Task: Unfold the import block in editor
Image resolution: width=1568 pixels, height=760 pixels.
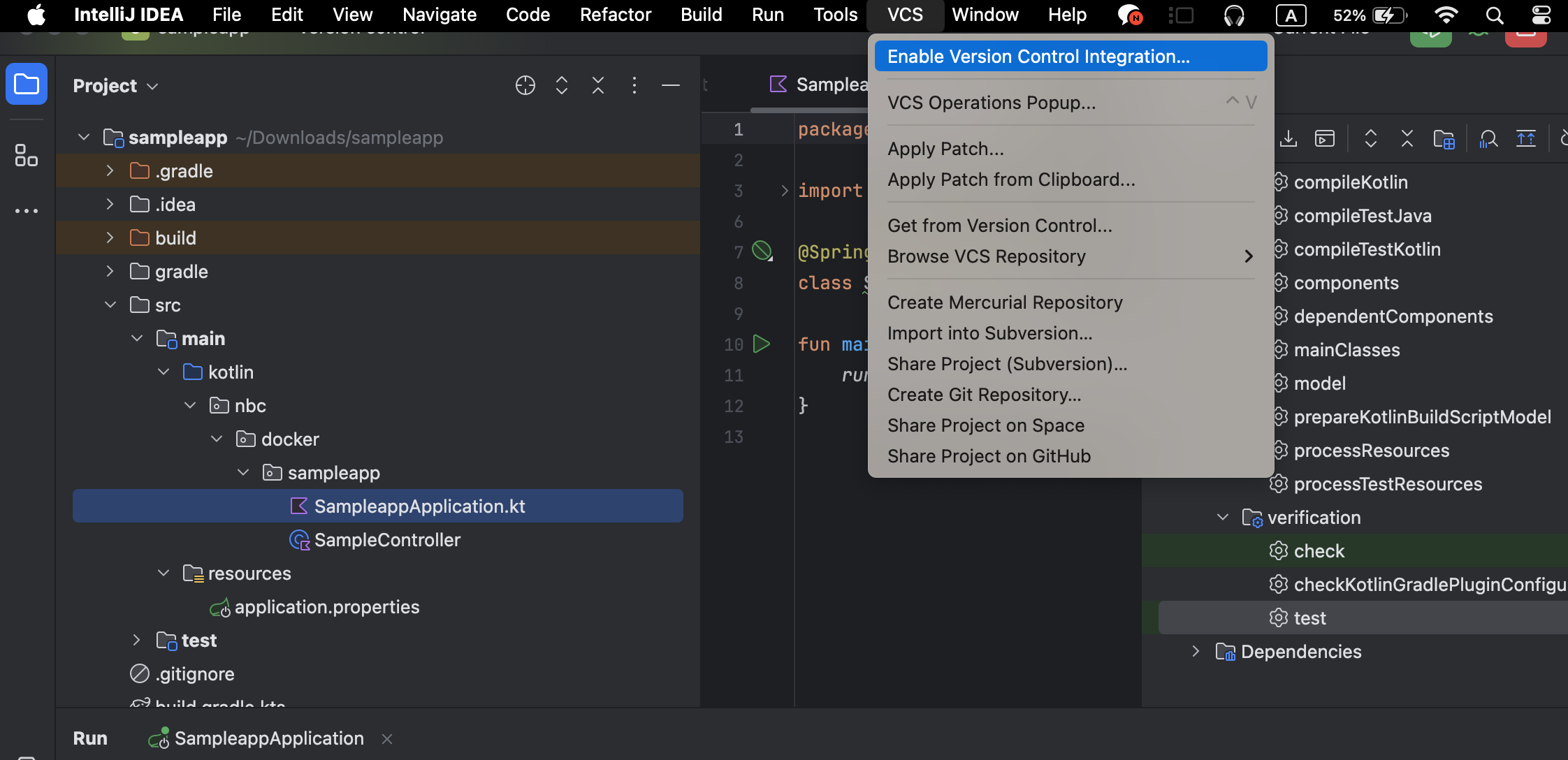Action: click(x=784, y=190)
